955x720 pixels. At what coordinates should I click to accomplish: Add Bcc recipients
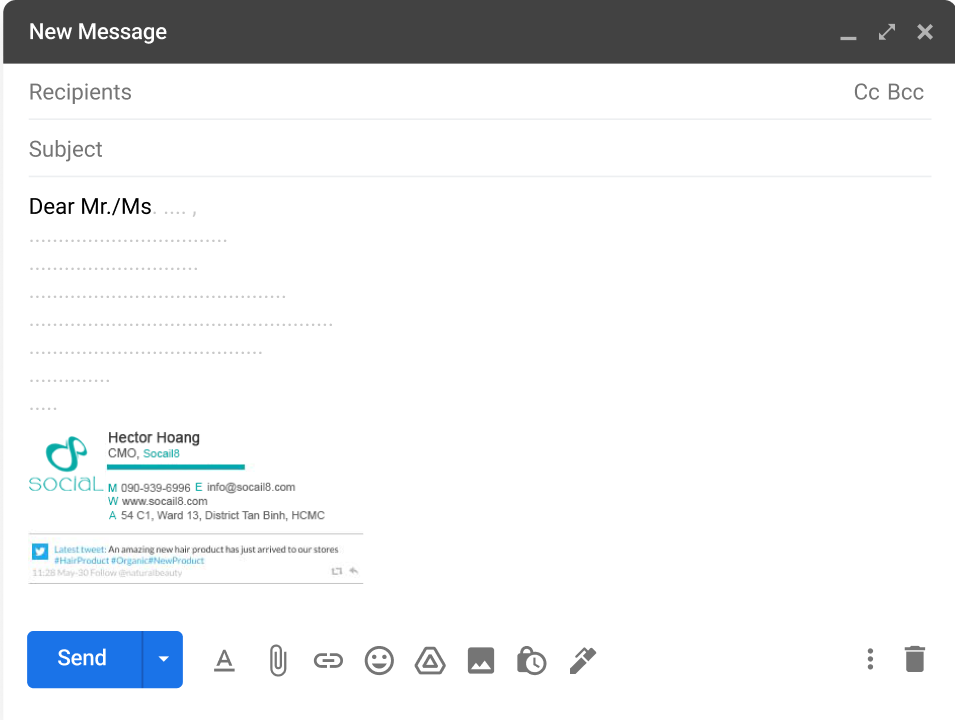906,92
